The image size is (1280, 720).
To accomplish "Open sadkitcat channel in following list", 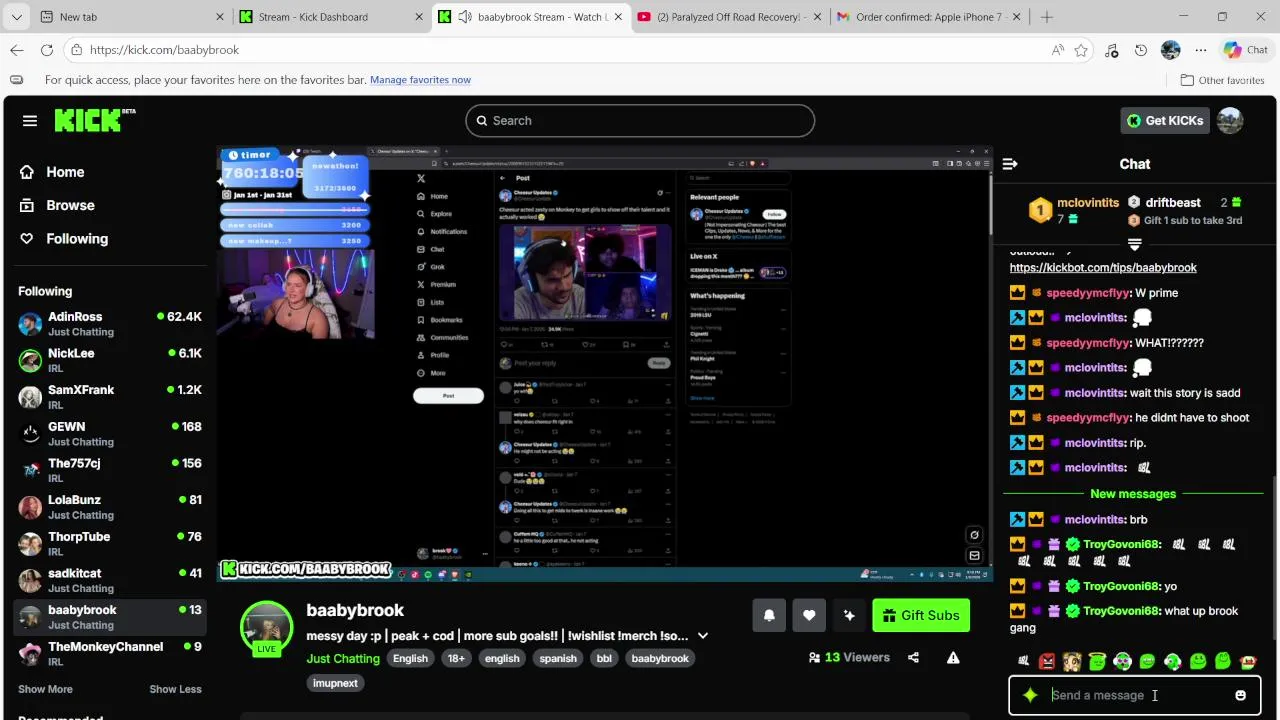I will (110, 580).
